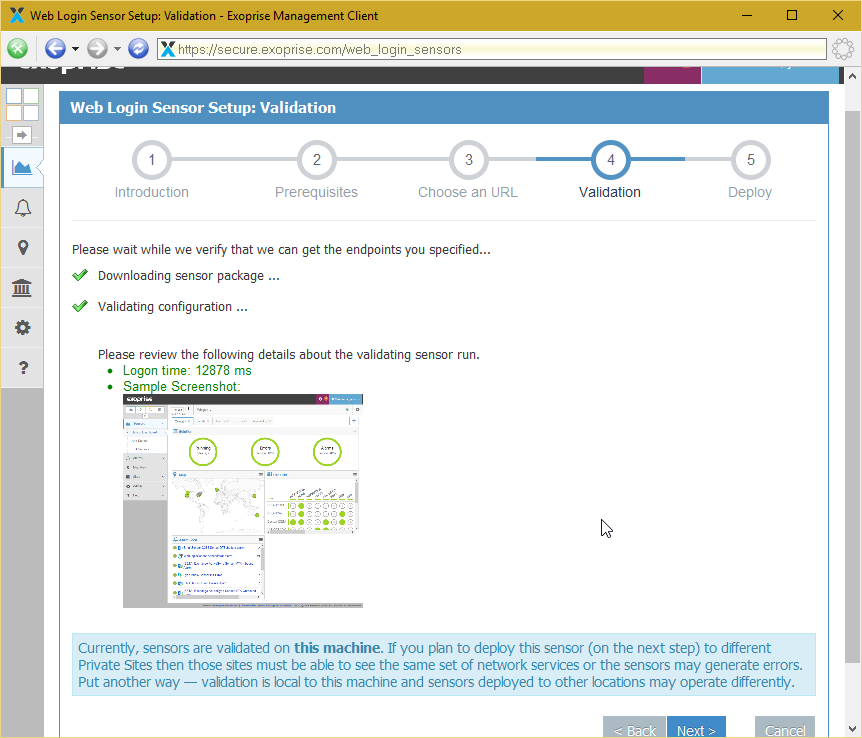Screen dimensions: 862x738
Task: Click the Cancel button
Action: 785,728
